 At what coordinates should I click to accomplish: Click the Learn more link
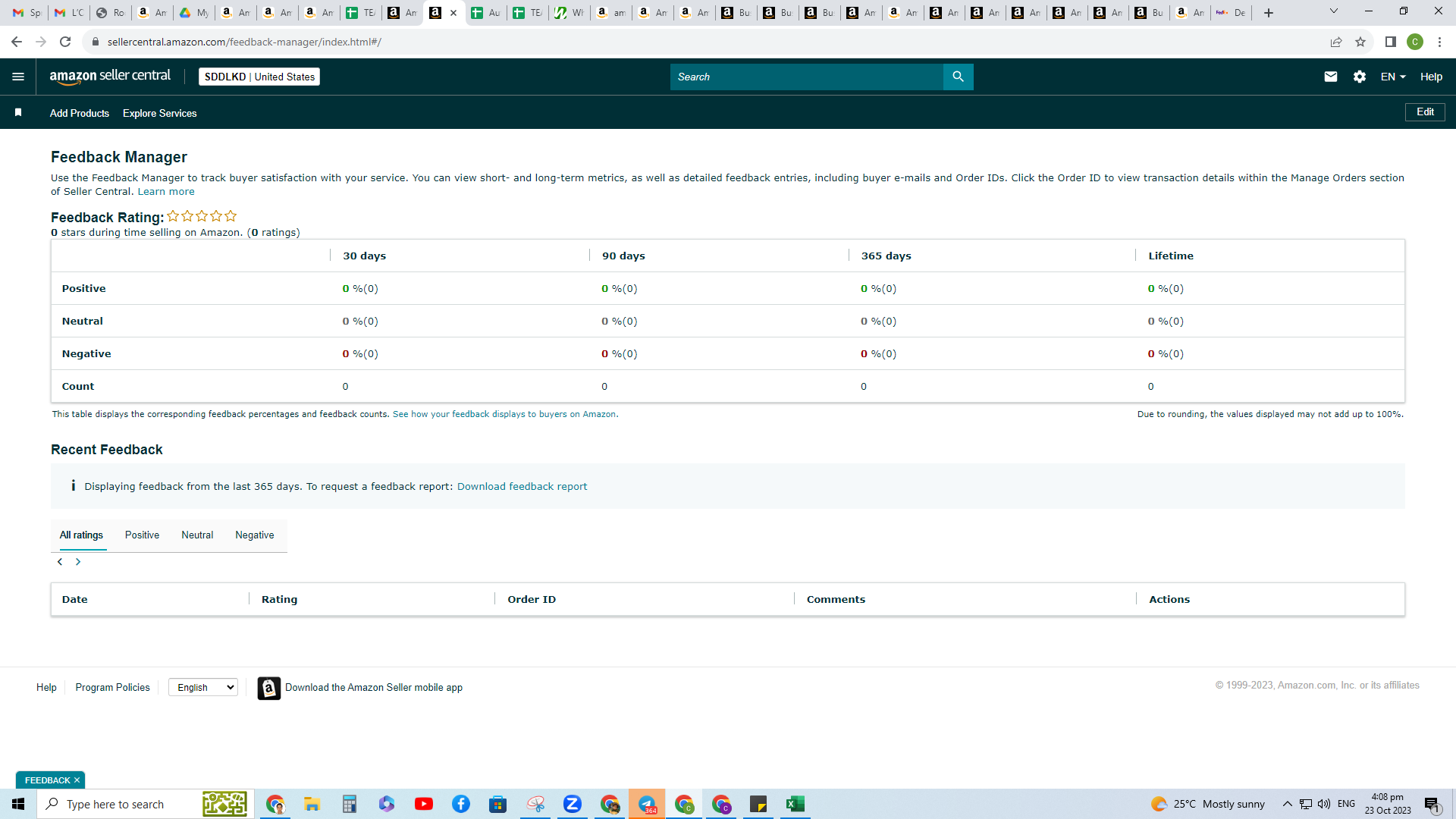[166, 192]
